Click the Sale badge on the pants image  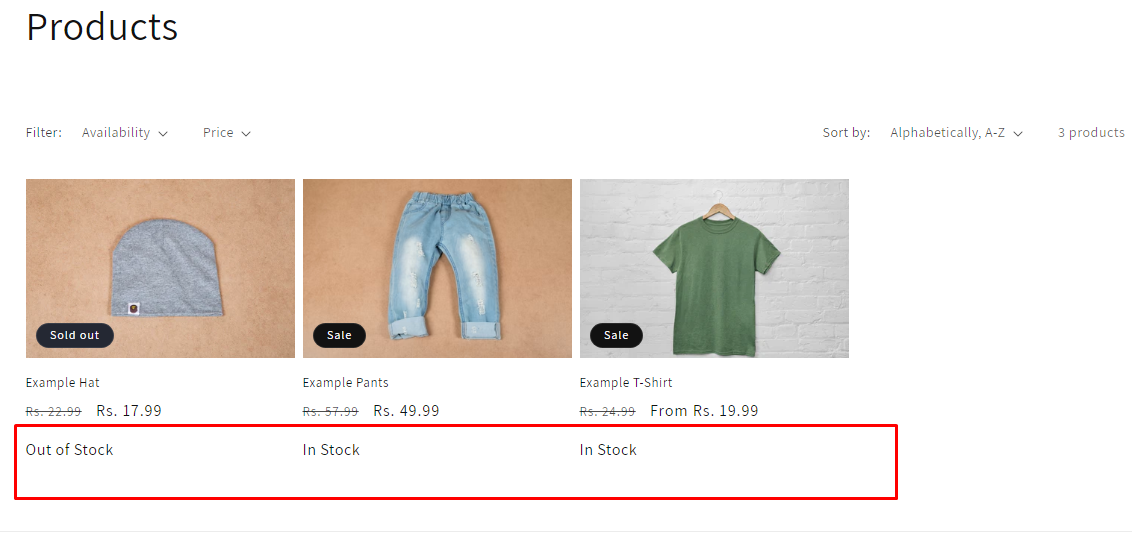[x=339, y=335]
